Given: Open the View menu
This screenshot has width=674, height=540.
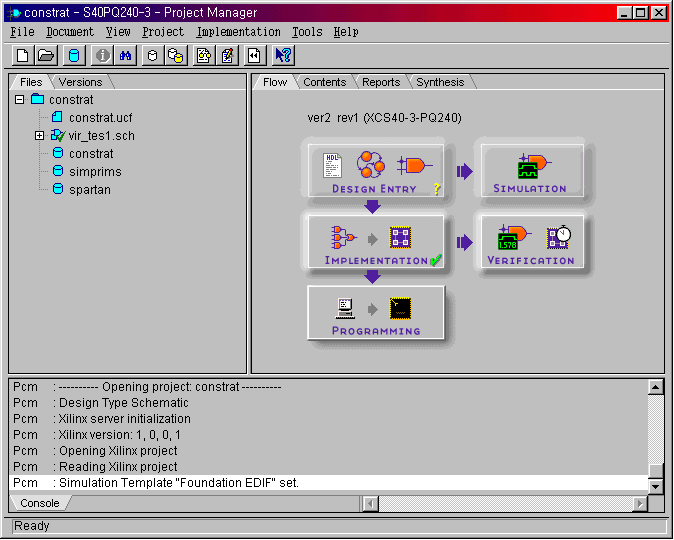Looking at the screenshot, I should click(x=118, y=32).
